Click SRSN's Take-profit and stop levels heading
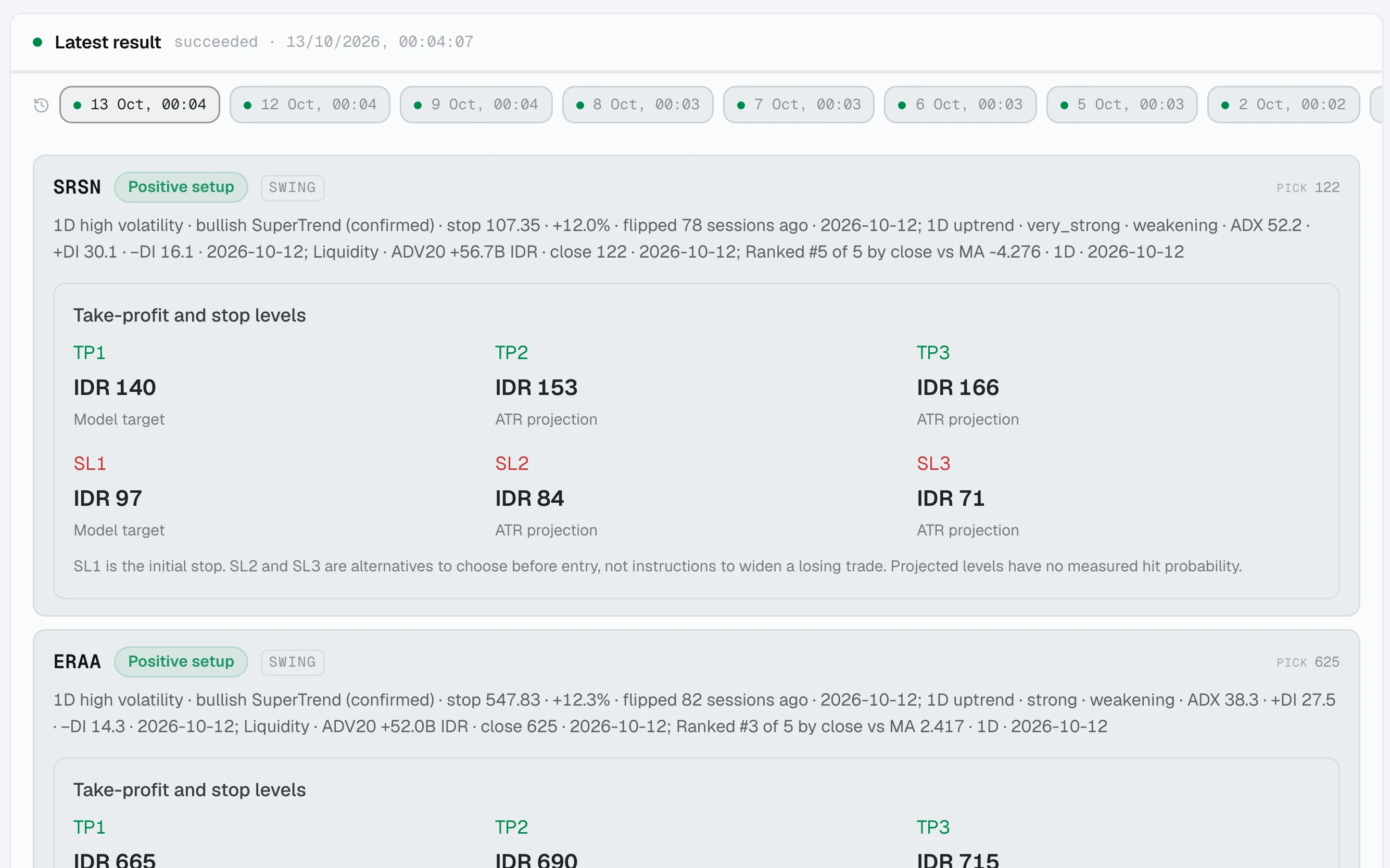This screenshot has height=868, width=1390. click(x=189, y=315)
